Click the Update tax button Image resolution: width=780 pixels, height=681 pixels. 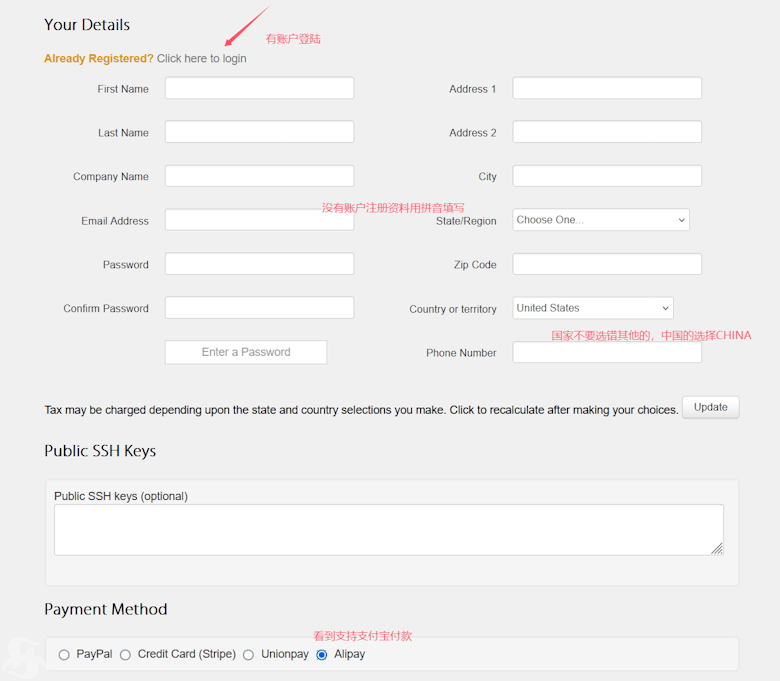coord(710,407)
